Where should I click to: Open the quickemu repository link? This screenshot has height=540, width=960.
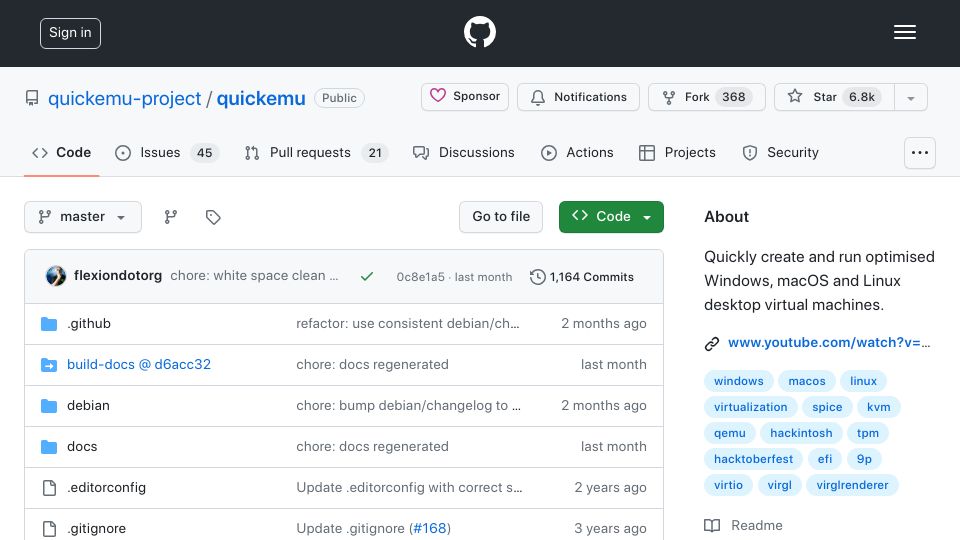click(261, 98)
